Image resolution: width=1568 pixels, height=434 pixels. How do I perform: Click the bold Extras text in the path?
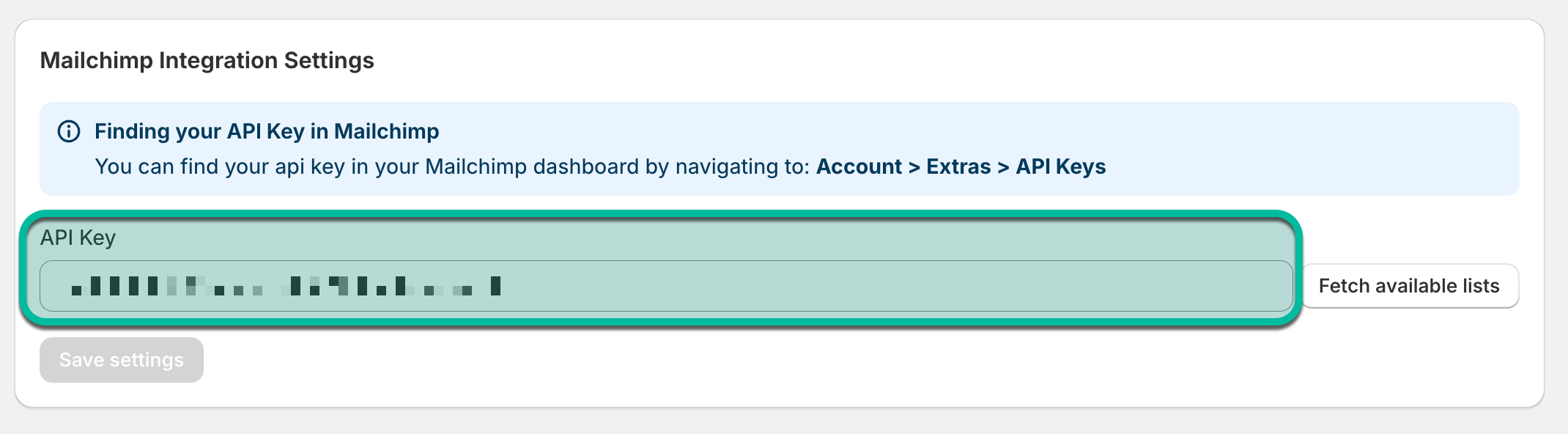pos(958,166)
